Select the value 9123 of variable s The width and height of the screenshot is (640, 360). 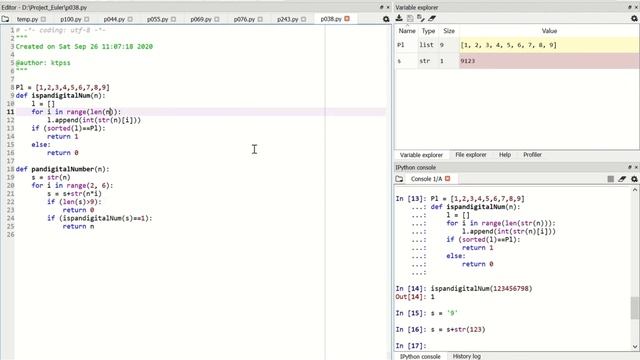click(549, 61)
